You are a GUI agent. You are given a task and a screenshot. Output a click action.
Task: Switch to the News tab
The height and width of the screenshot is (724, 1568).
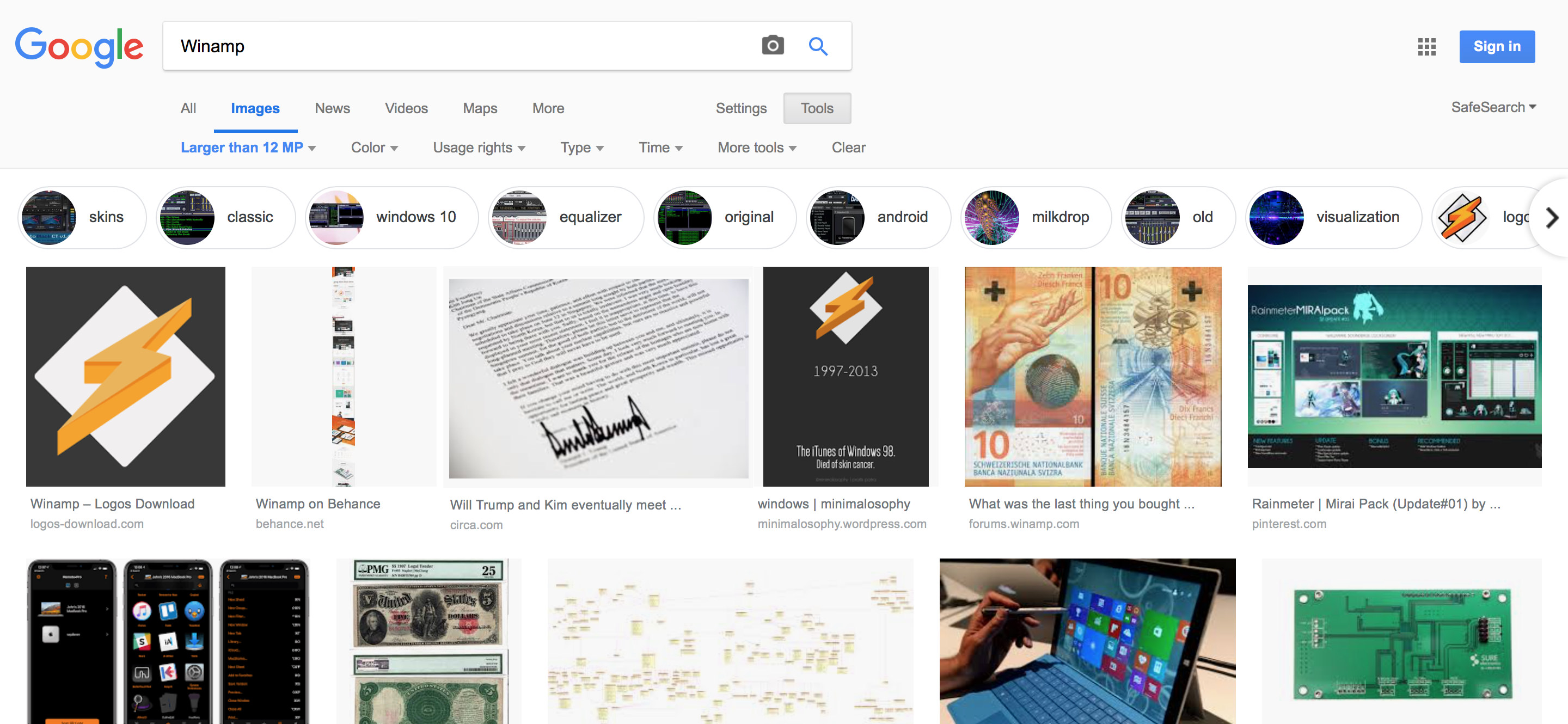pyautogui.click(x=332, y=108)
